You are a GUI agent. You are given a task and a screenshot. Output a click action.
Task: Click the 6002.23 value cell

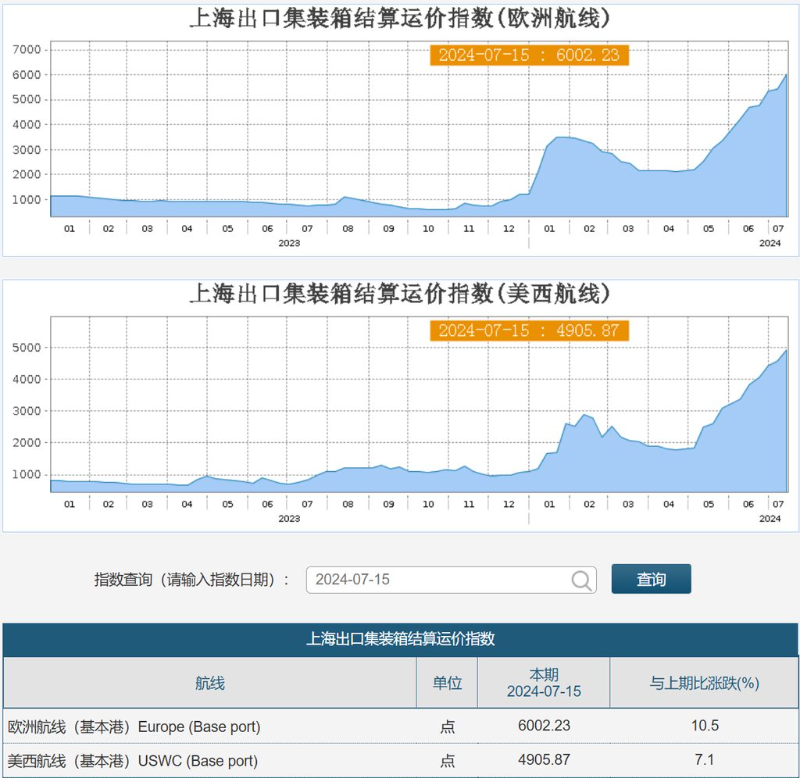click(543, 726)
